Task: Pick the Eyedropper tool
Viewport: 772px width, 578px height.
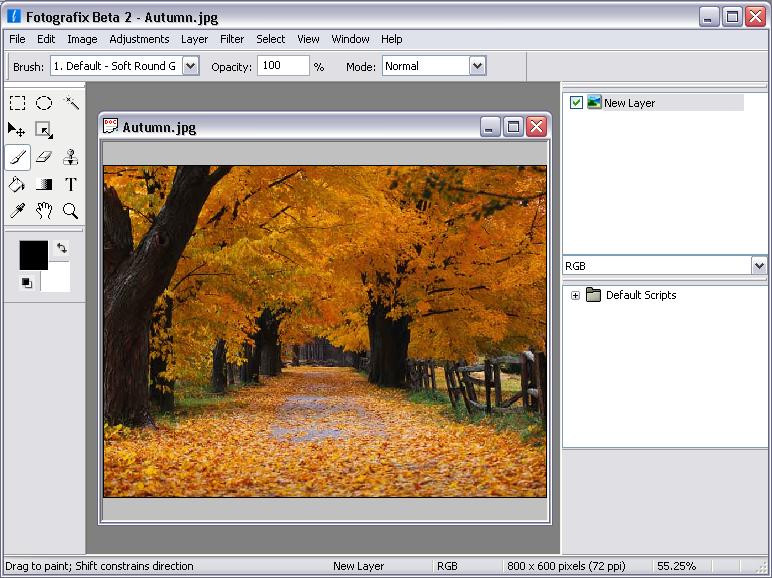Action: 18,211
